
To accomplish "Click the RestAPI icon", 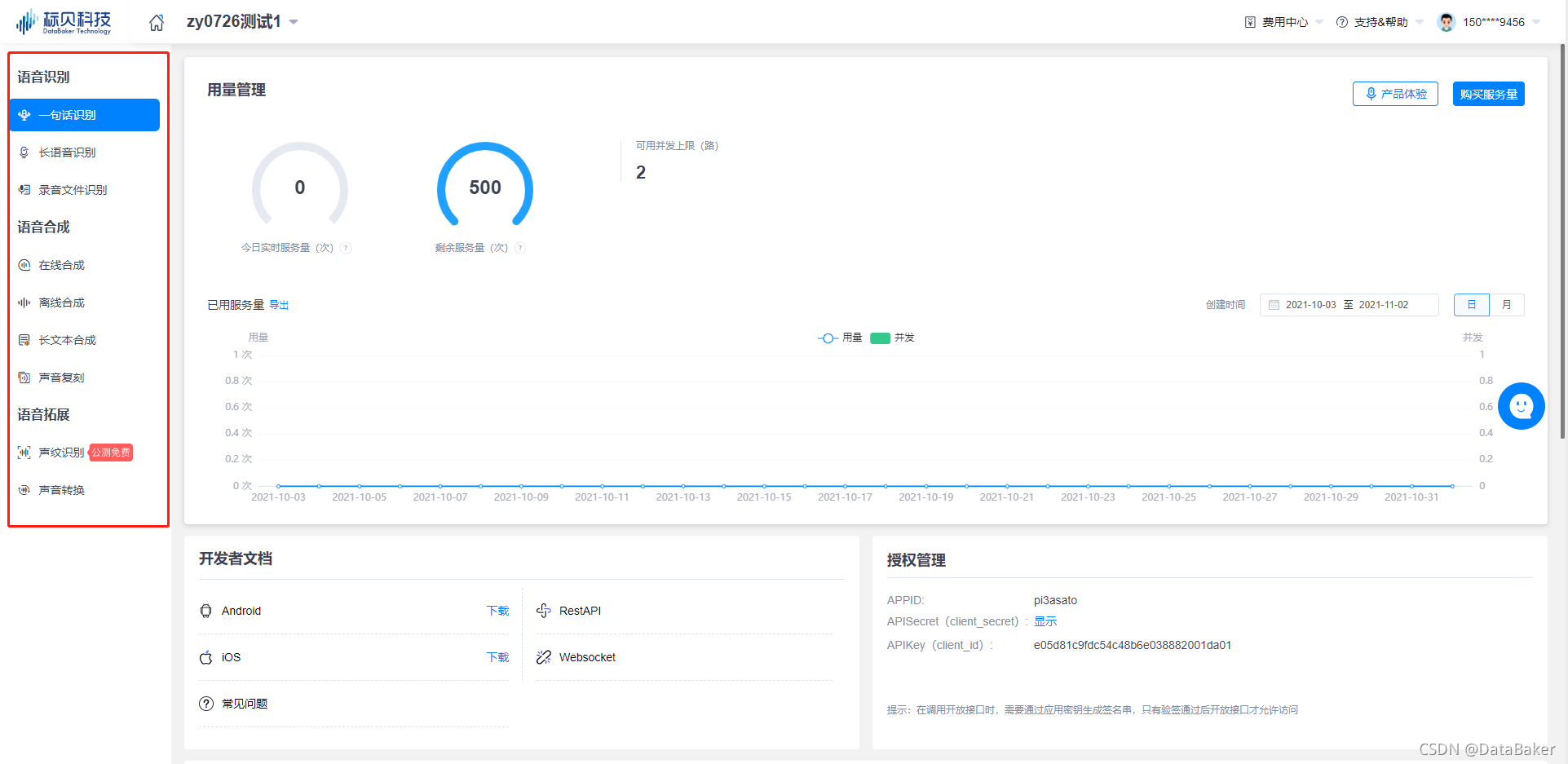I will pyautogui.click(x=544, y=611).
